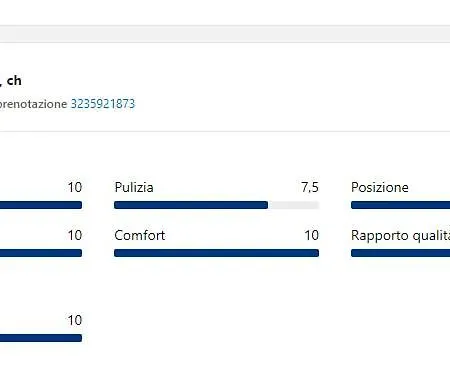Click the bold 'ch' country code text
This screenshot has width=450, height=373.
tap(14, 81)
